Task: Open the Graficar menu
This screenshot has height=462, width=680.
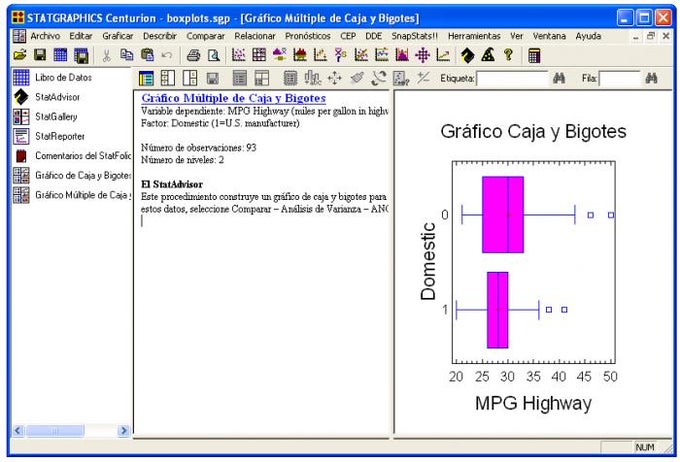Action: click(x=118, y=36)
